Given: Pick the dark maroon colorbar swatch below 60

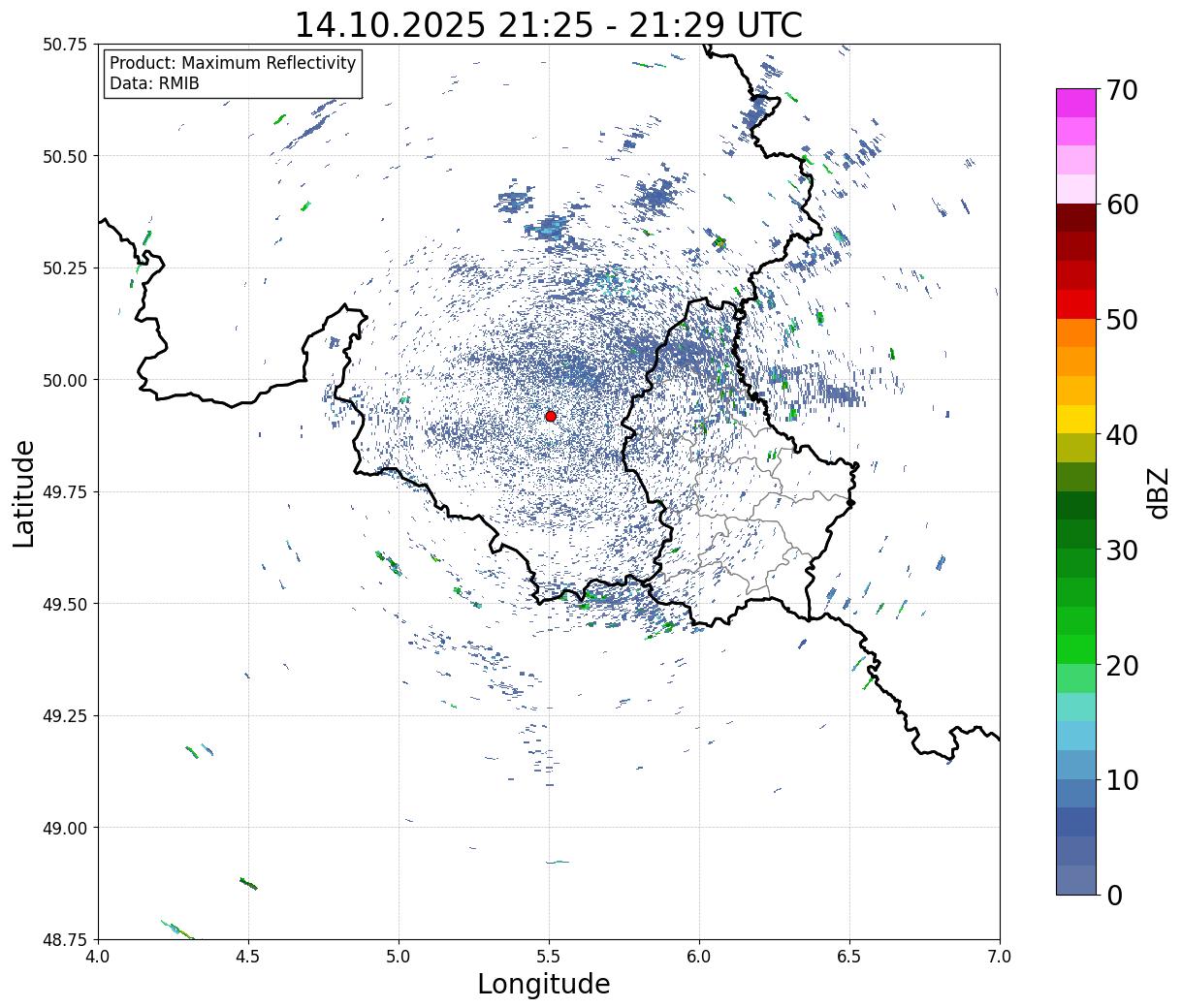Looking at the screenshot, I should pyautogui.click(x=1076, y=218).
